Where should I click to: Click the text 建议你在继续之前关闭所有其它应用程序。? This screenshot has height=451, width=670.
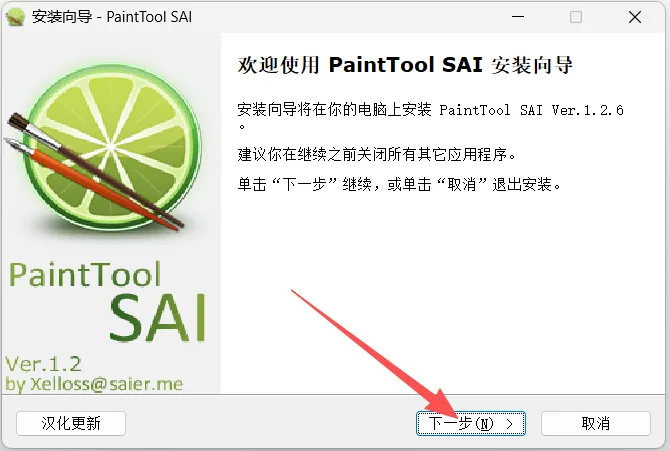[377, 154]
